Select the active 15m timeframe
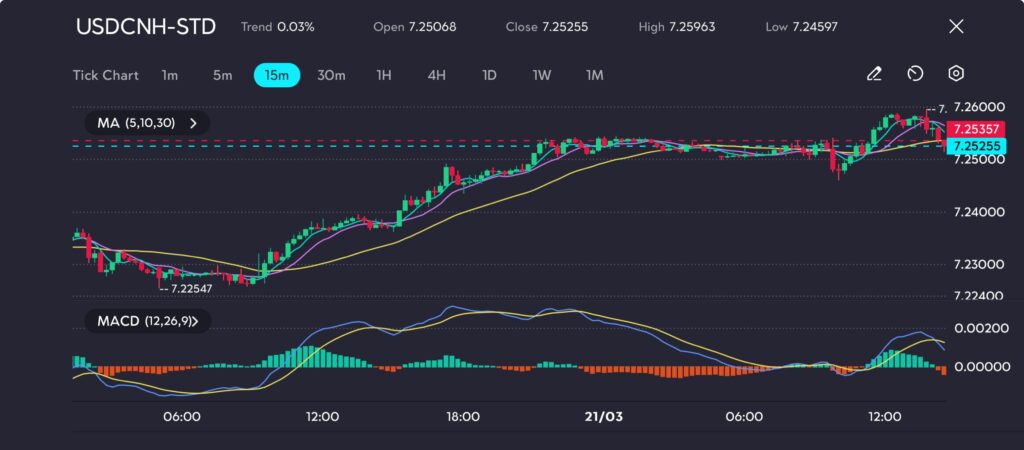This screenshot has width=1024, height=450. [x=277, y=75]
